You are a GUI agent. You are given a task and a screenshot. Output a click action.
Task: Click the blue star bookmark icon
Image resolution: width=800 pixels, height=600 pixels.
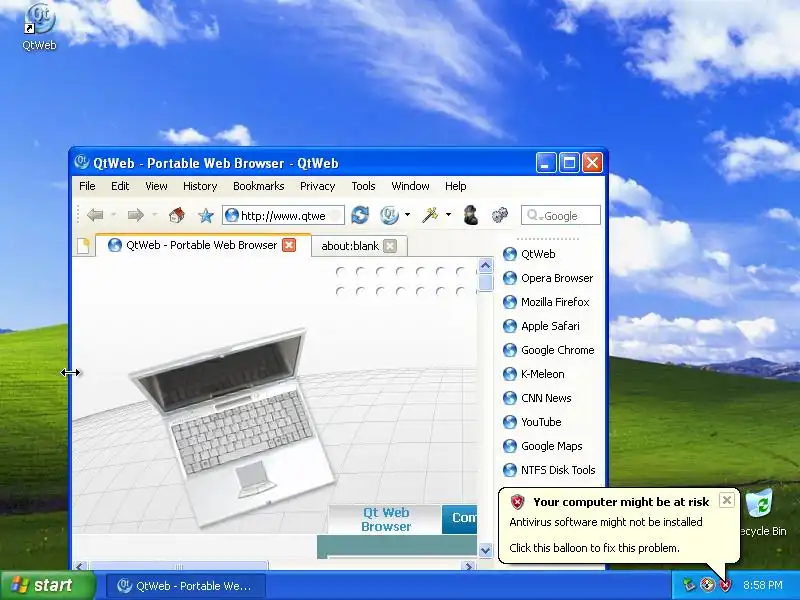tap(206, 215)
